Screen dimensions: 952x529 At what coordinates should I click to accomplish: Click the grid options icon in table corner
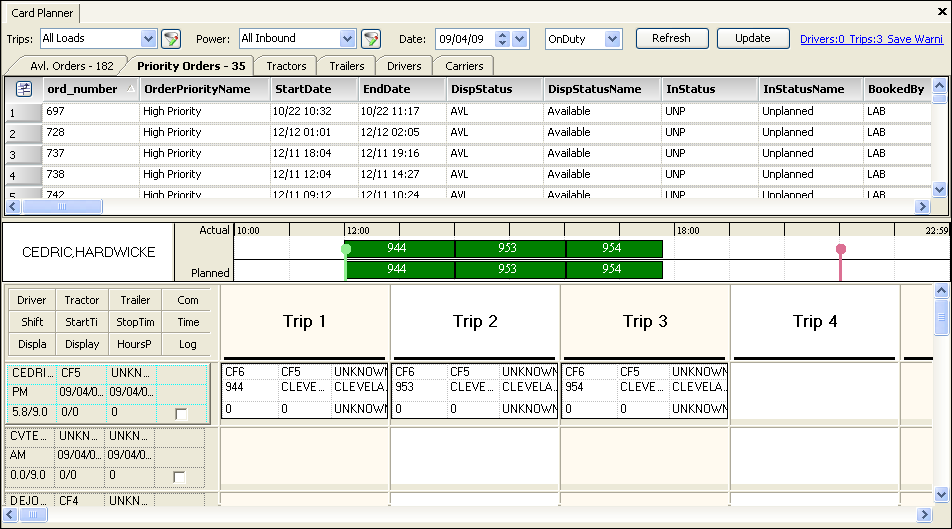pyautogui.click(x=23, y=89)
